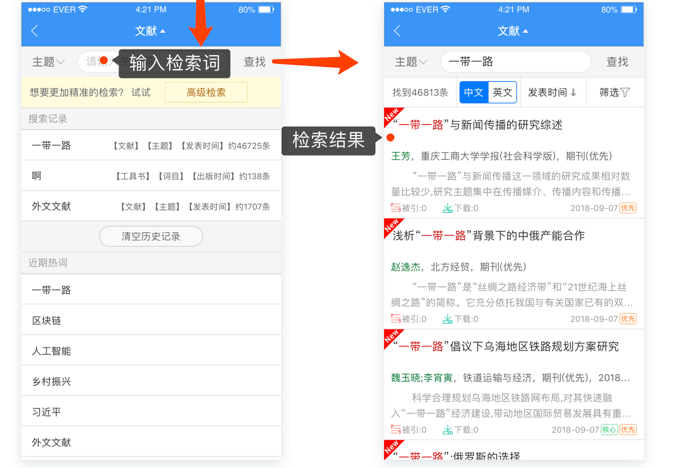677x468 pixels.
Task: Click the 找到46813条 result count
Action: pyautogui.click(x=420, y=92)
